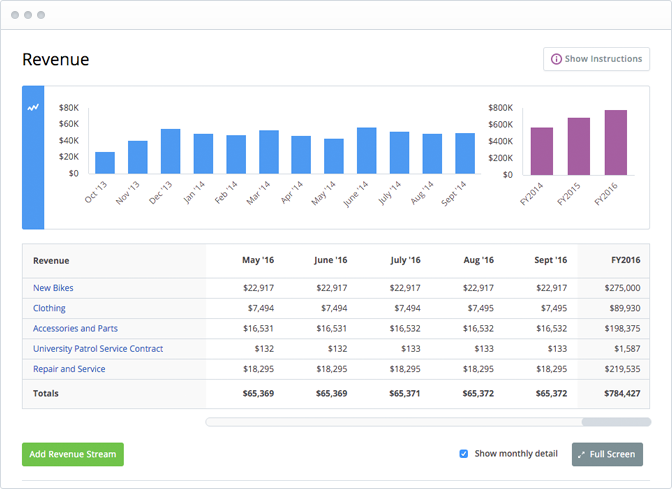This screenshot has width=672, height=489.
Task: Open the Repair and Service stream
Action: coord(69,369)
